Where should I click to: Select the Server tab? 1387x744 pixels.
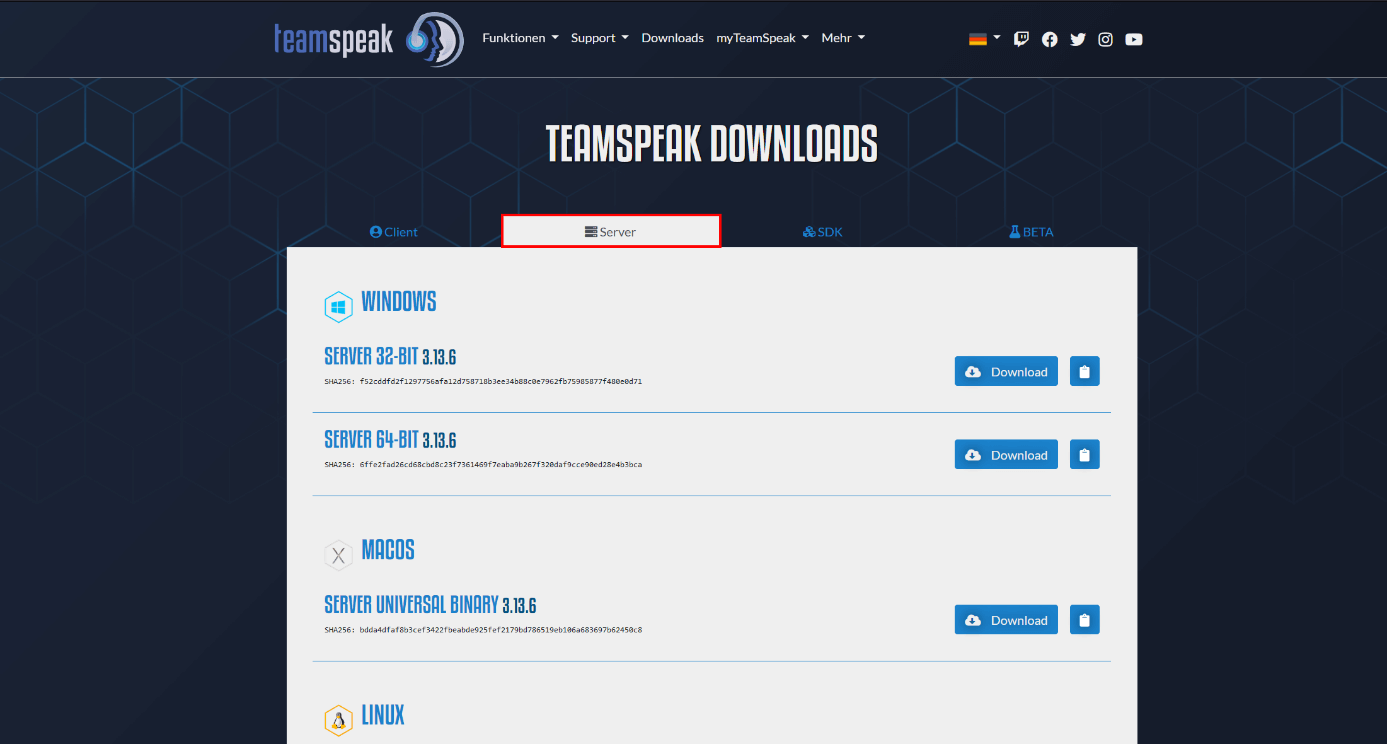611,231
